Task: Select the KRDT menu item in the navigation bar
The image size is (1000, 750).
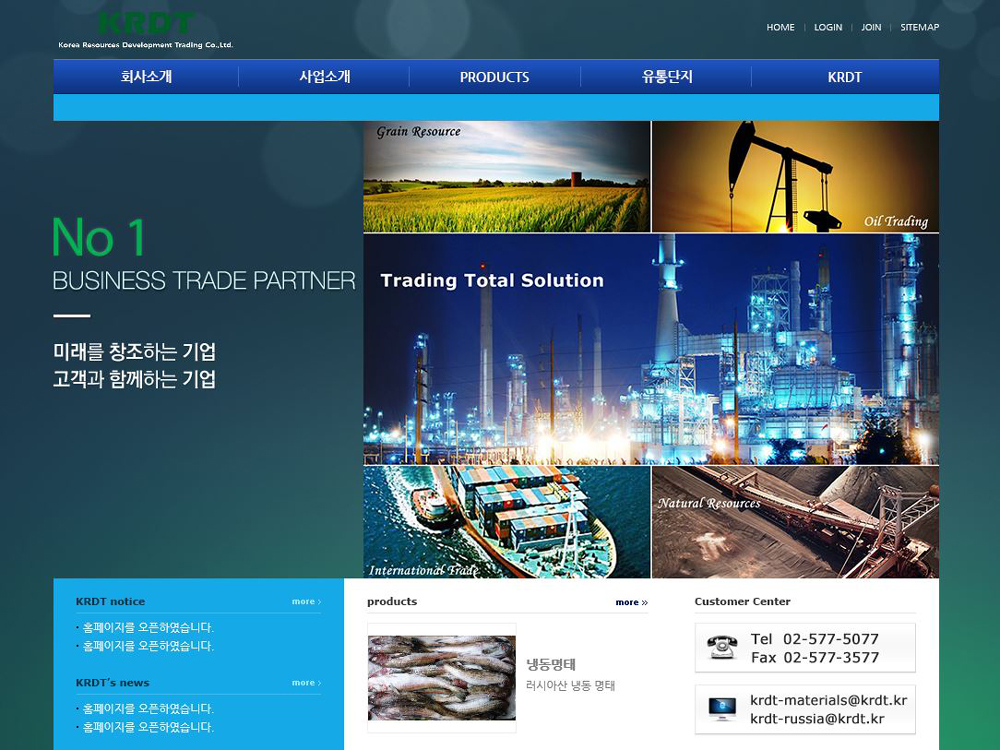Action: [x=844, y=77]
